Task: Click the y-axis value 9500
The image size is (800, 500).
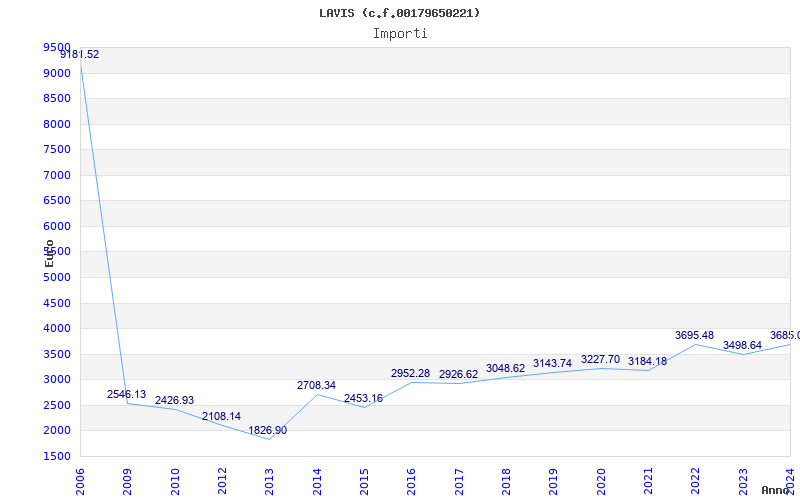Action: pos(57,47)
